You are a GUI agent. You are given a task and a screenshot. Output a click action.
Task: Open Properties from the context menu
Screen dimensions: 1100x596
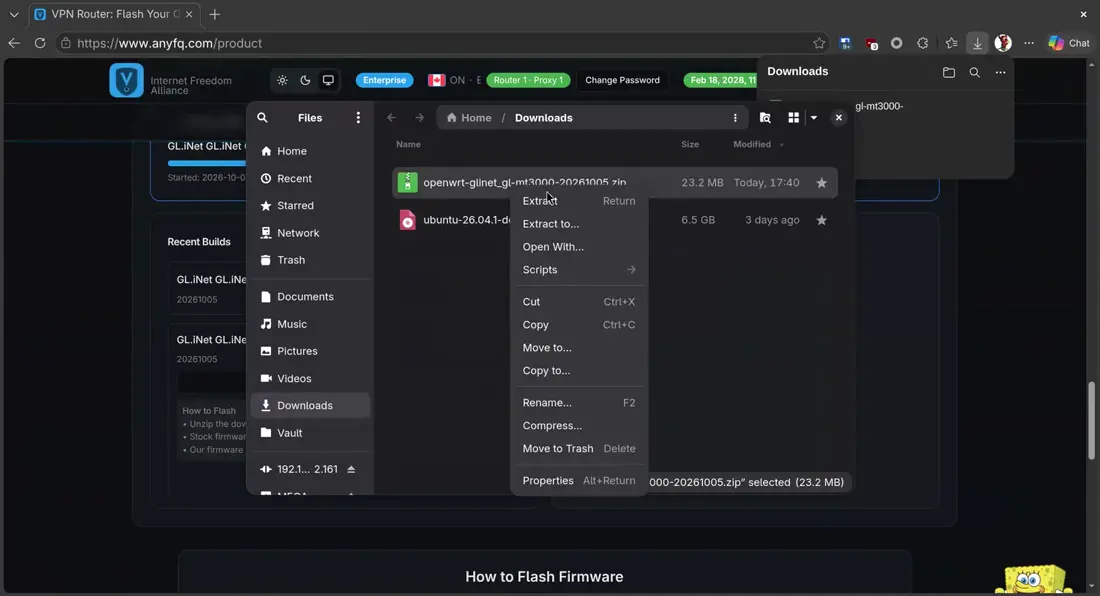579,481
